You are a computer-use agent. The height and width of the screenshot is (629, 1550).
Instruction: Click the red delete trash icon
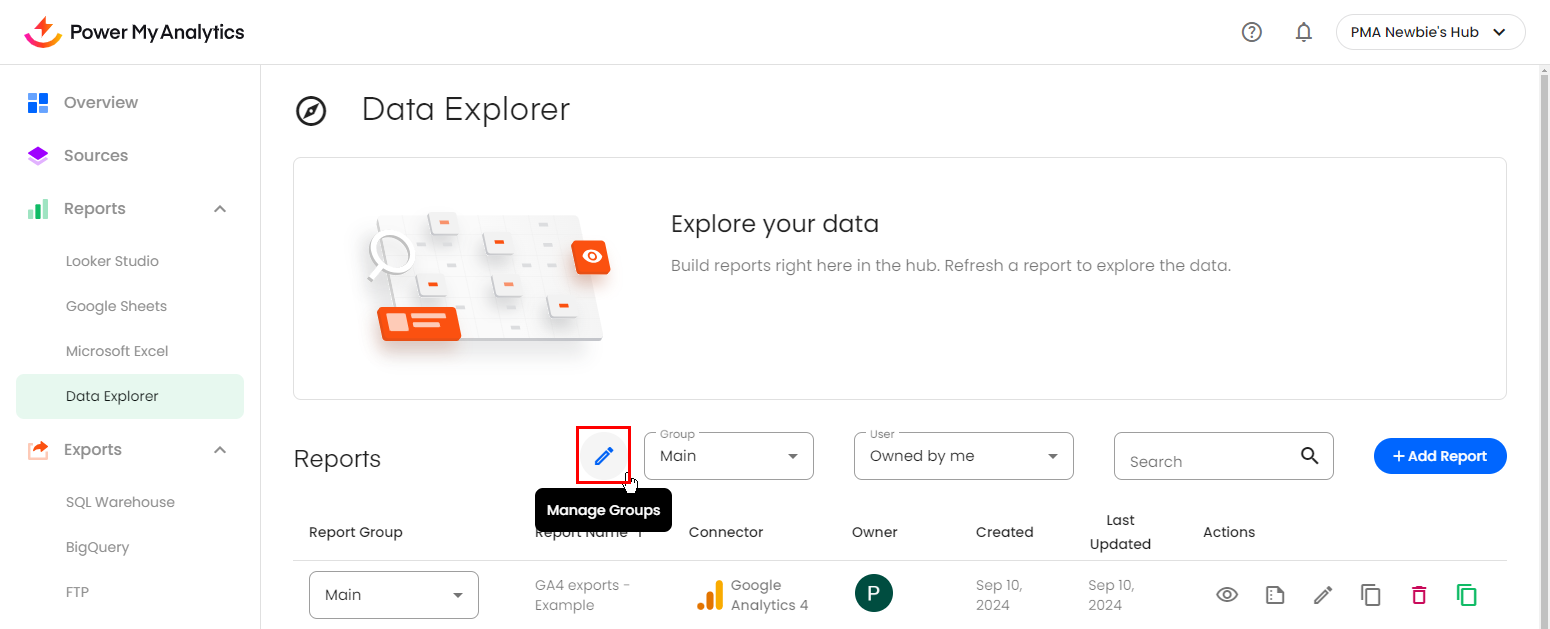[1418, 595]
